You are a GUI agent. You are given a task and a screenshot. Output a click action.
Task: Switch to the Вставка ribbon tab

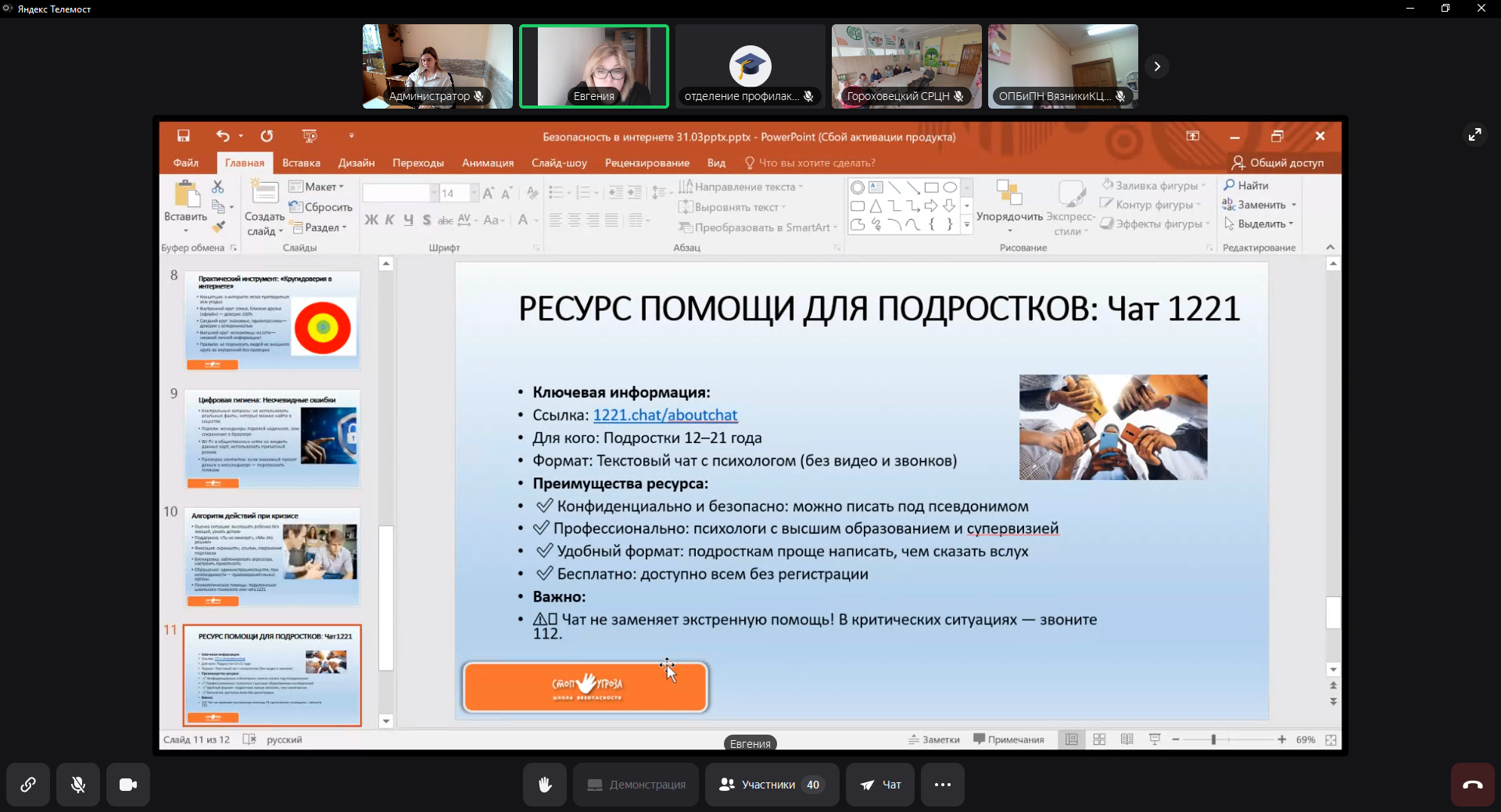click(301, 163)
